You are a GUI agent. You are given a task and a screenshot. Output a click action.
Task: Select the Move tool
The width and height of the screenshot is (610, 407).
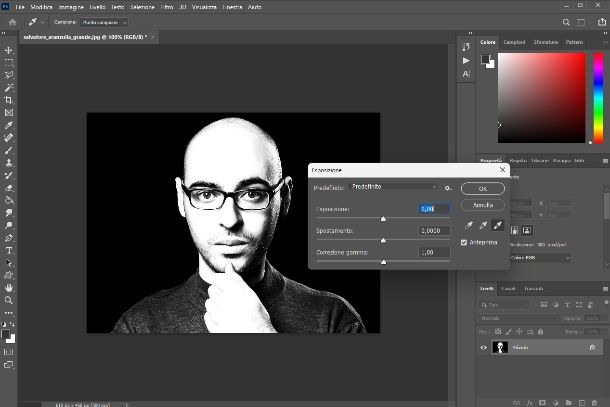coord(9,50)
